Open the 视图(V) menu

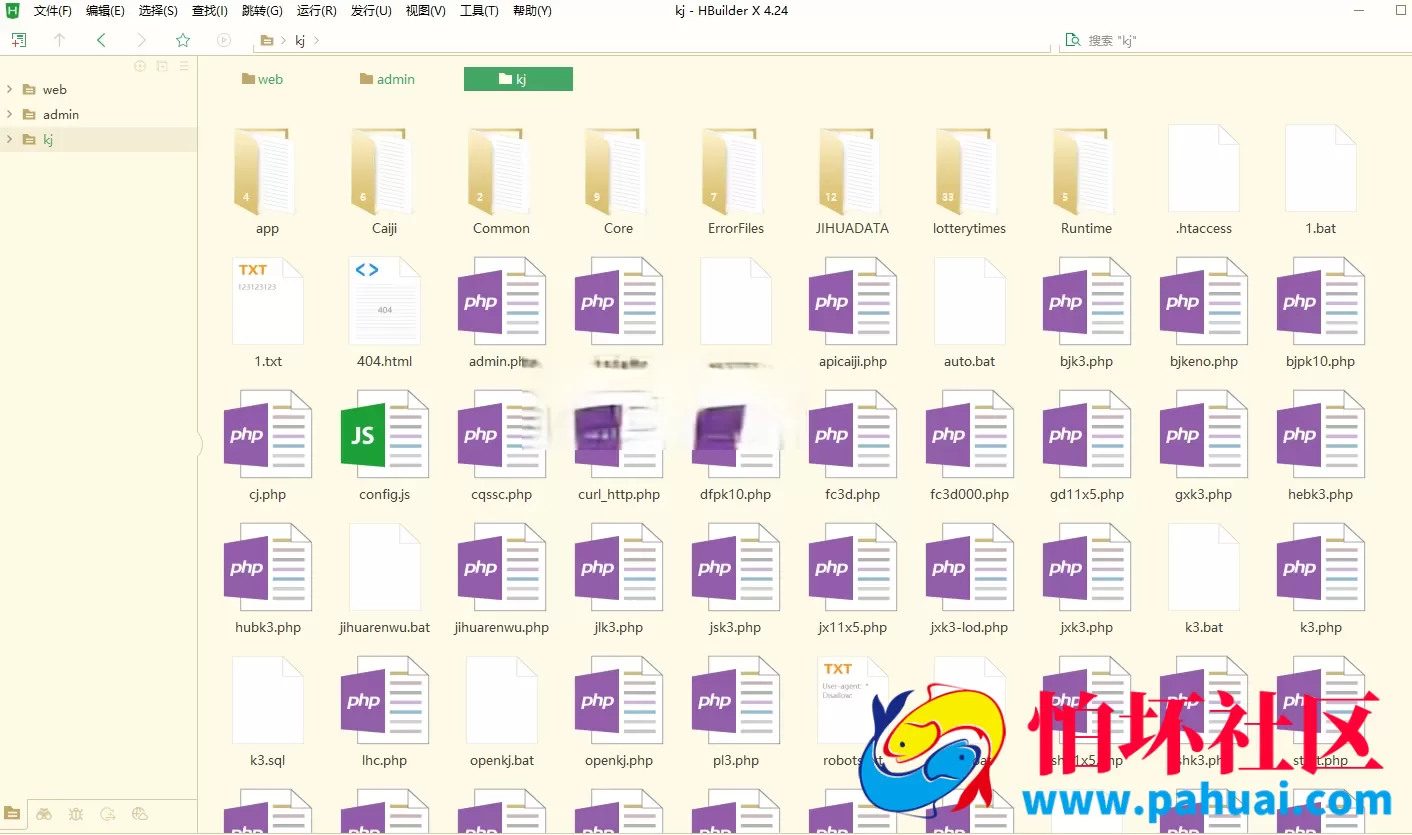coord(425,11)
